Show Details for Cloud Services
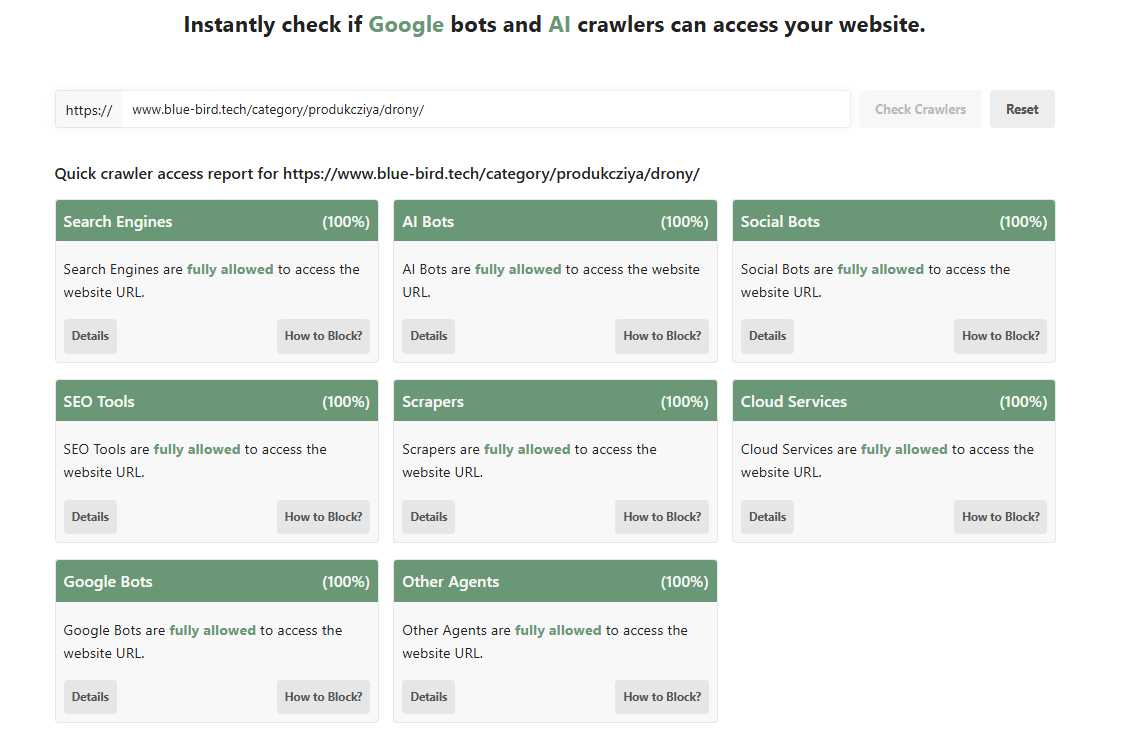The width and height of the screenshot is (1121, 744). pos(767,517)
